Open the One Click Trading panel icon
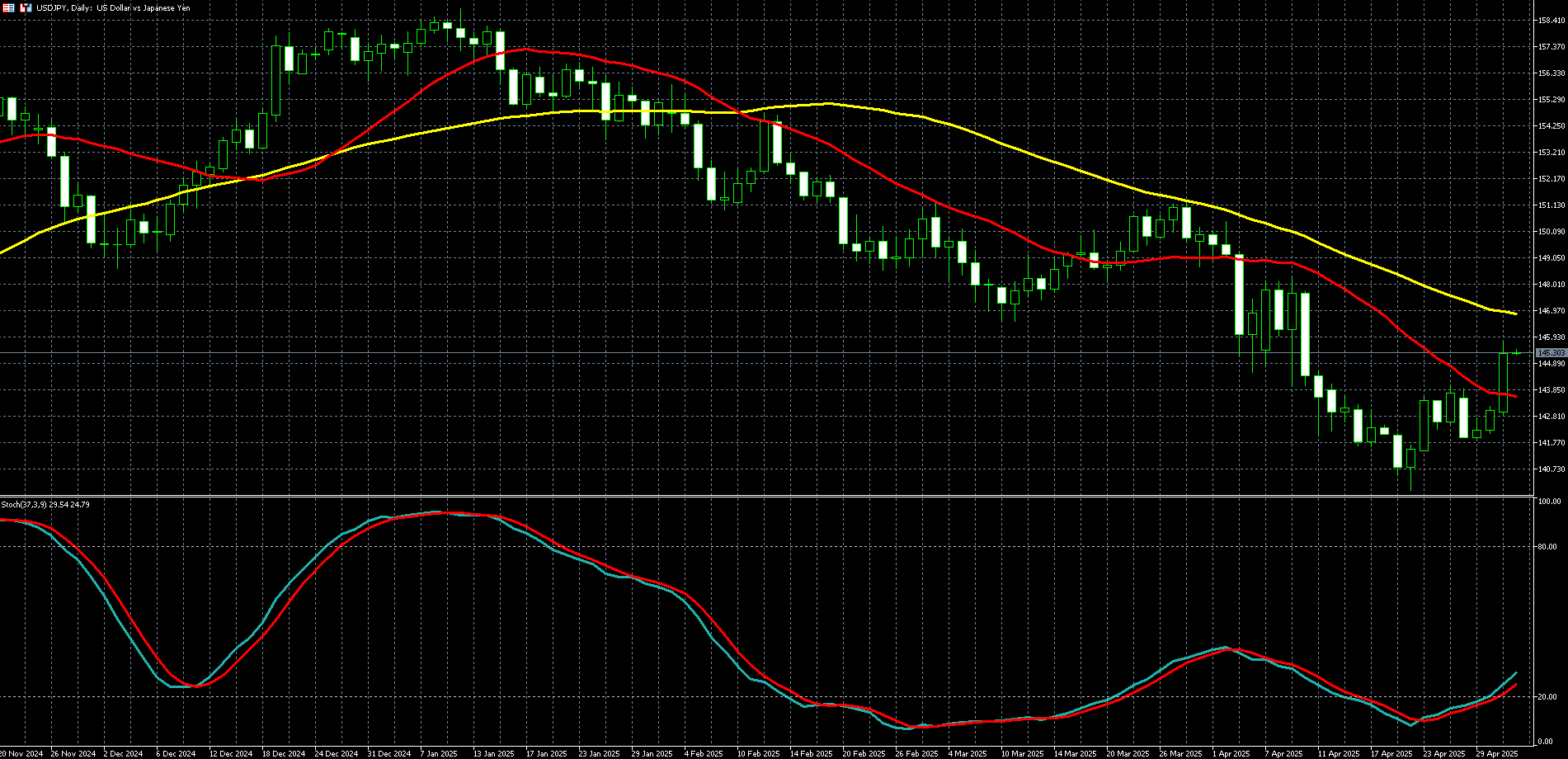 pos(26,7)
